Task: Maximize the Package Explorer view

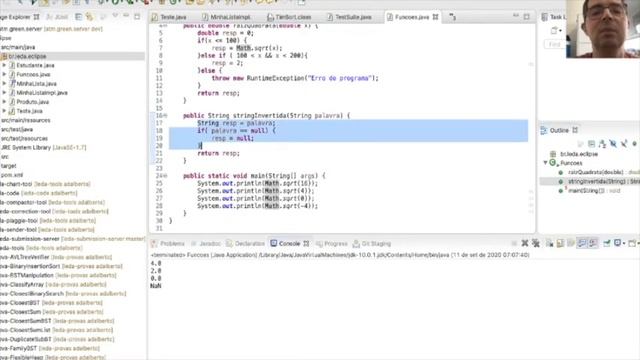Action: click(137, 17)
